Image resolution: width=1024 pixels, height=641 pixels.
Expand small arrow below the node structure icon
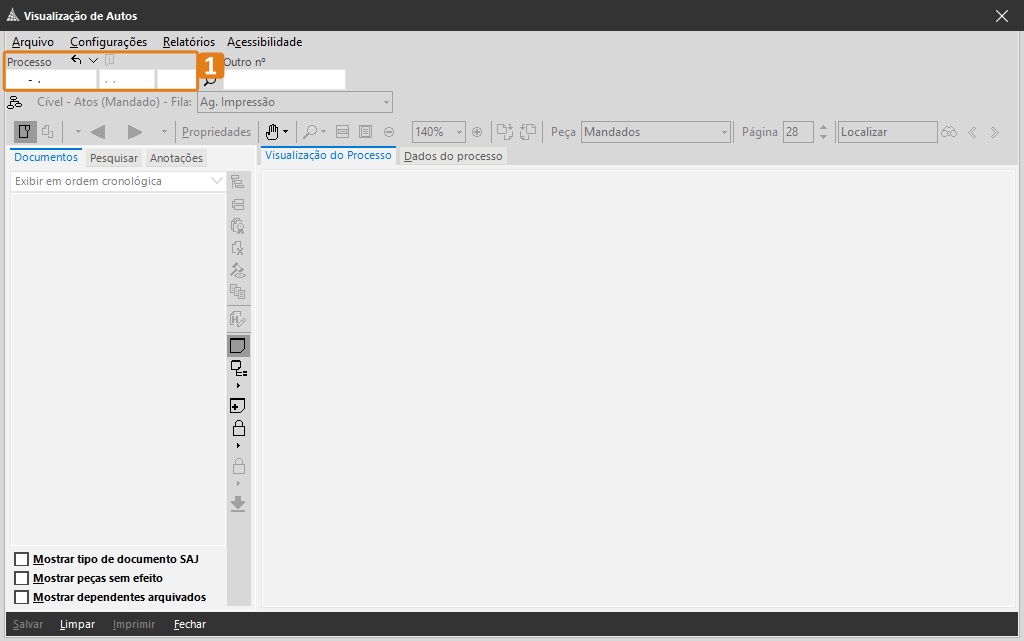click(238, 386)
